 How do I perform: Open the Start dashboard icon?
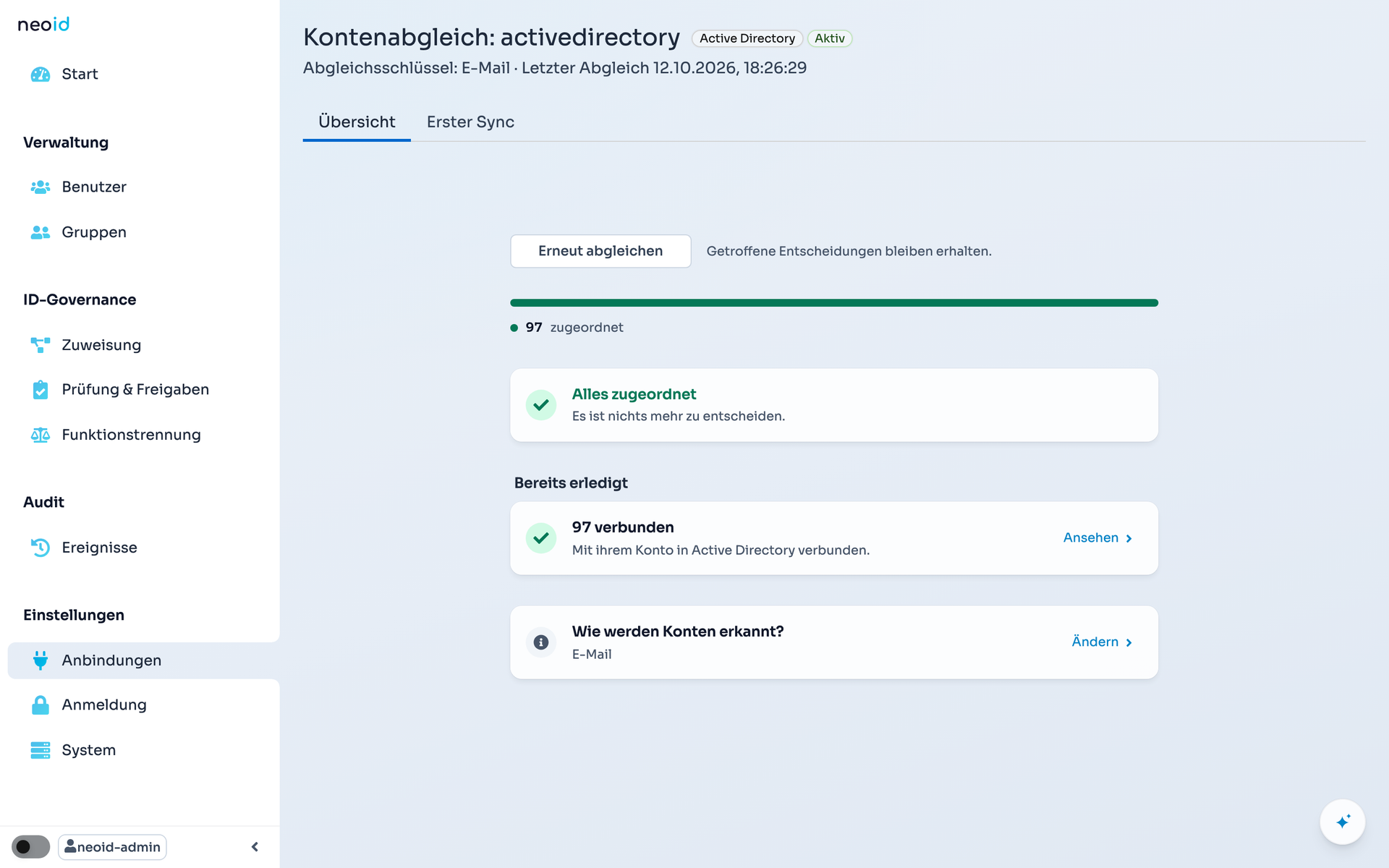(x=41, y=75)
